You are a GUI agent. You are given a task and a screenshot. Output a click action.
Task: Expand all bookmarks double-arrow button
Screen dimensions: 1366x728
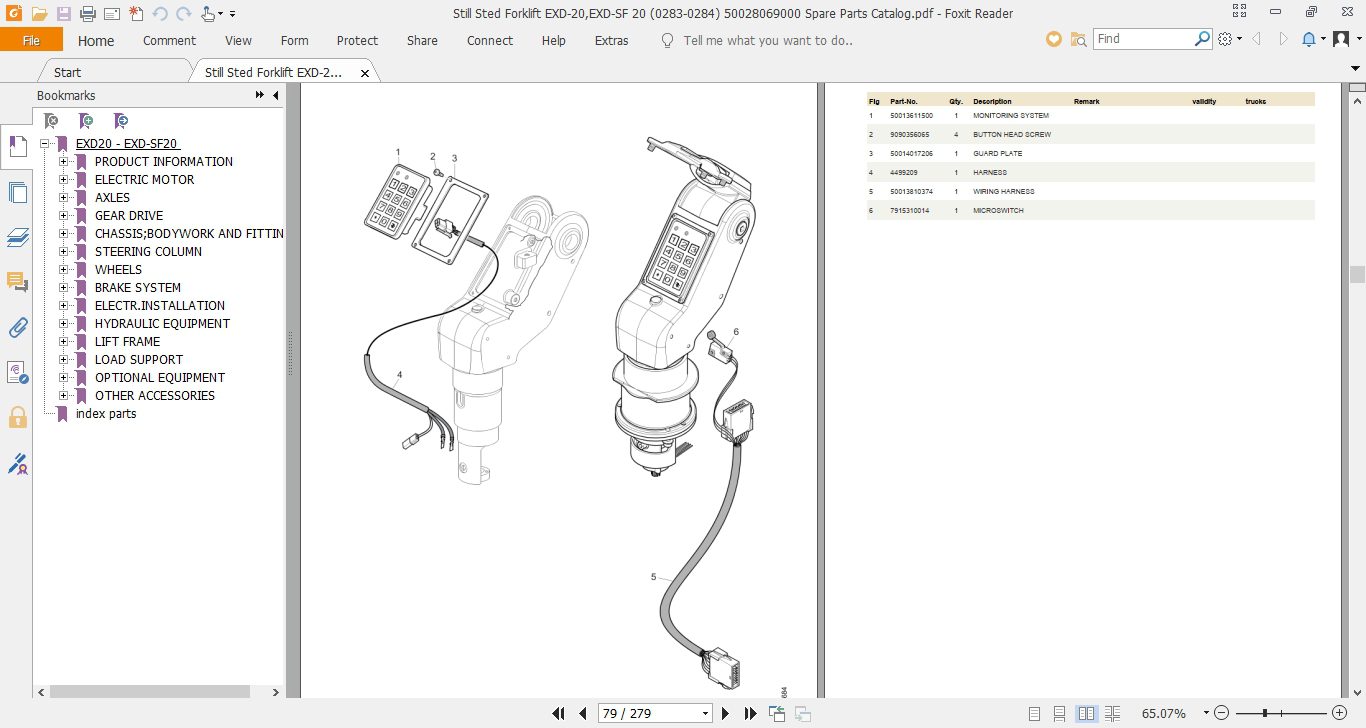(x=260, y=95)
